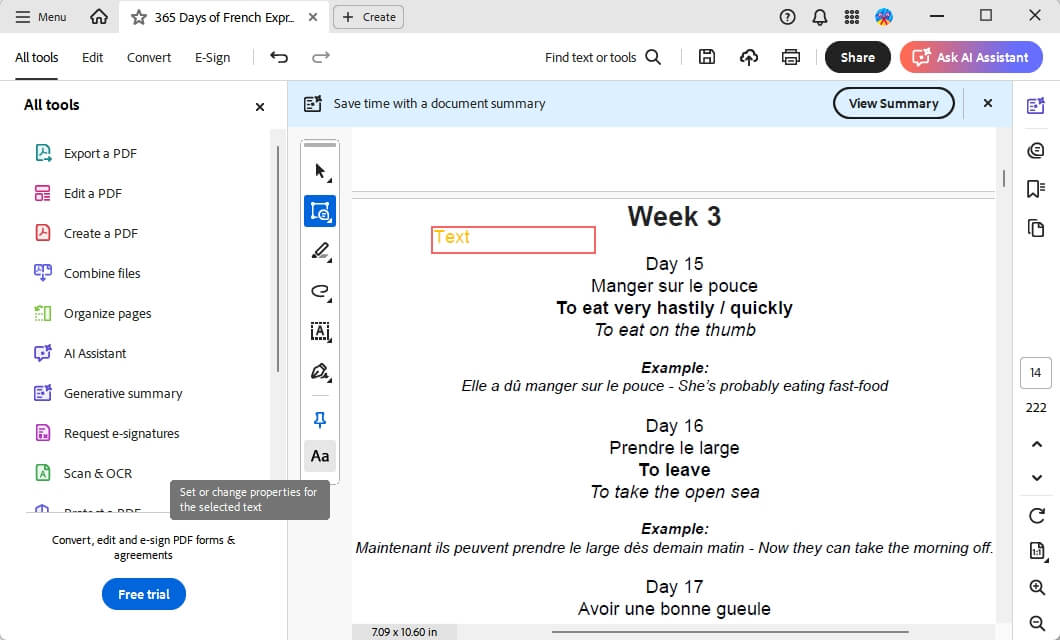Open the apps grid icon

pyautogui.click(x=852, y=17)
